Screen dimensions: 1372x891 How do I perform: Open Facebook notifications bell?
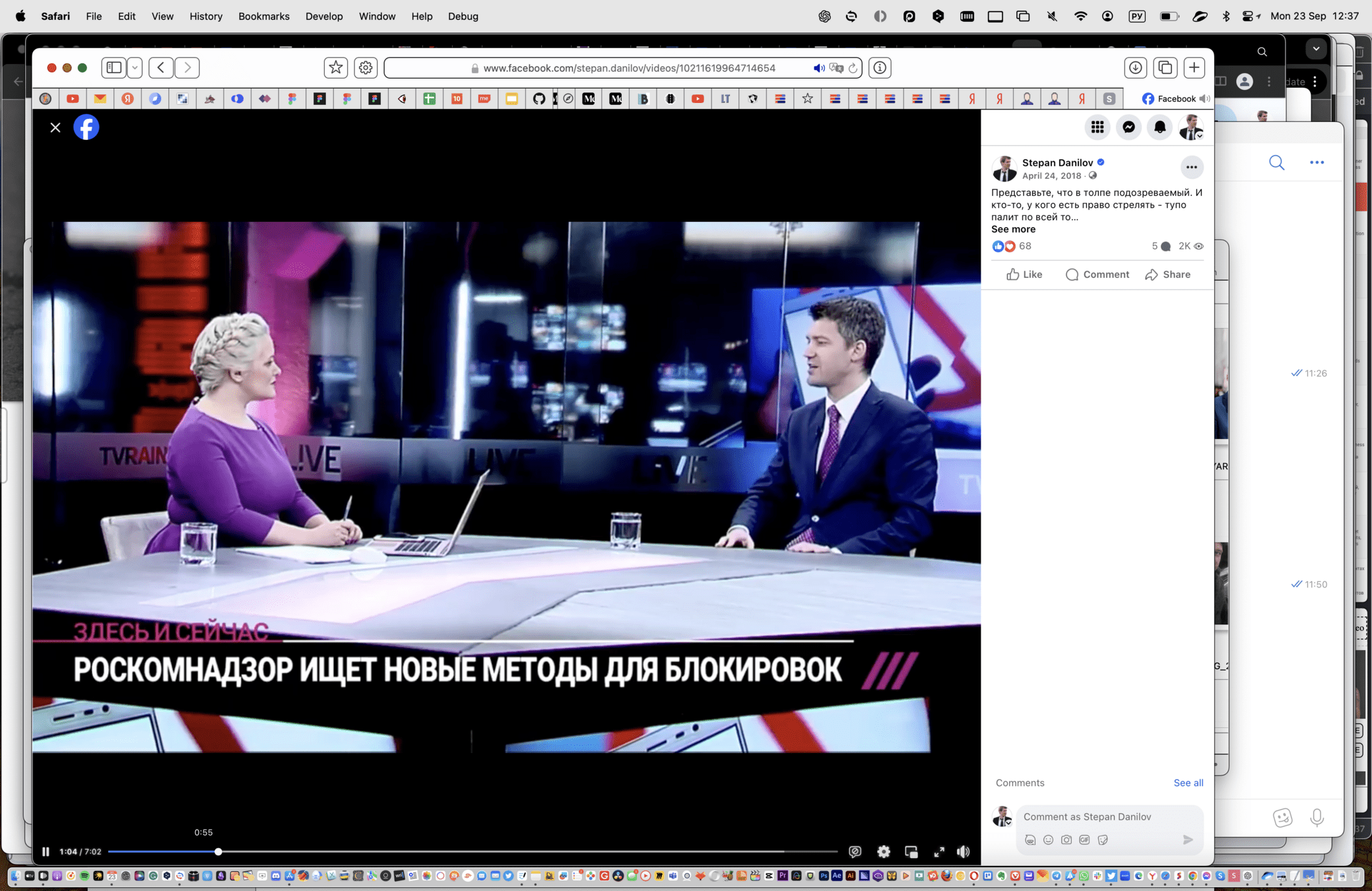click(x=1160, y=127)
